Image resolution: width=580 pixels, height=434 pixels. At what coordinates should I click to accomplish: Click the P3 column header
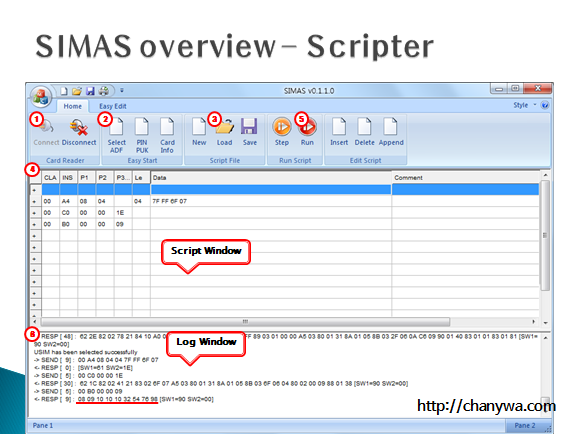pyautogui.click(x=123, y=178)
